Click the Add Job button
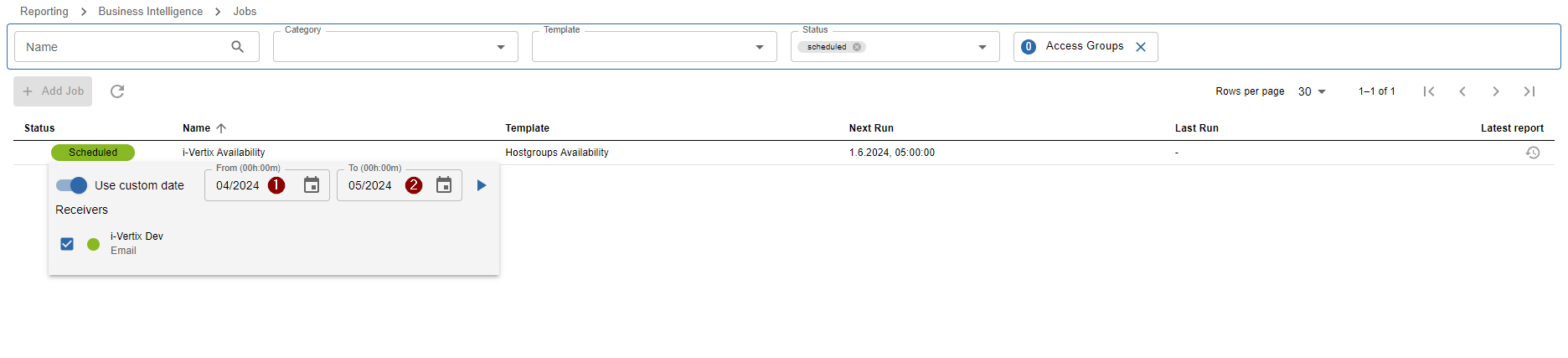1568x358 pixels. coord(53,91)
